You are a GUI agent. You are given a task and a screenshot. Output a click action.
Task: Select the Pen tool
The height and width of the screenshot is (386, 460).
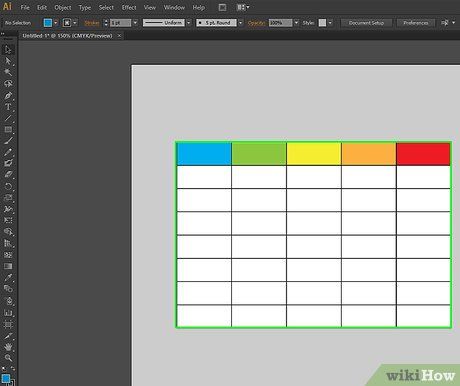[8, 96]
